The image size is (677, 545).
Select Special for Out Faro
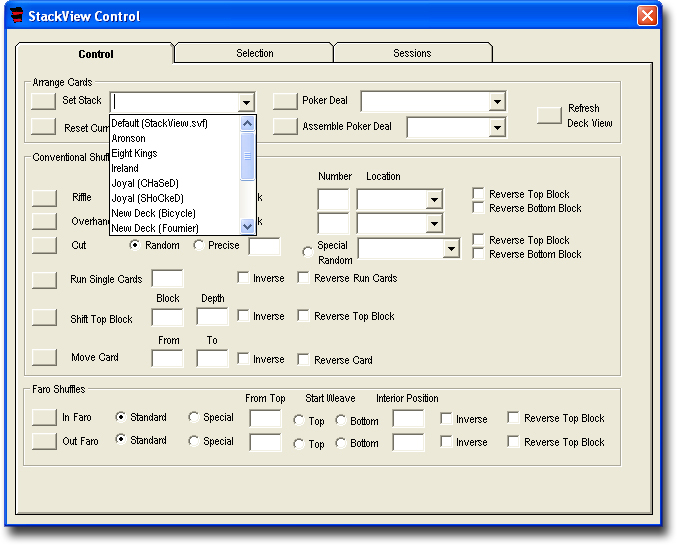(193, 441)
